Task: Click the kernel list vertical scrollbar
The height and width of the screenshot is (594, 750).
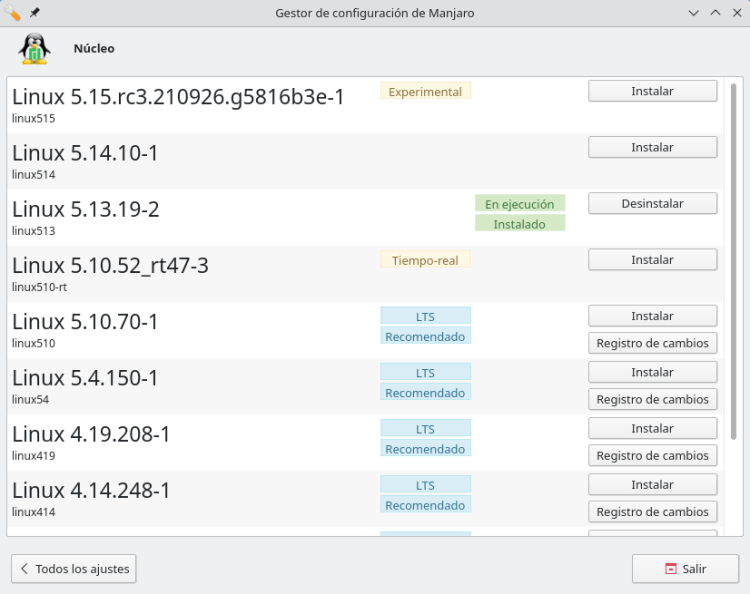Action: tap(735, 260)
